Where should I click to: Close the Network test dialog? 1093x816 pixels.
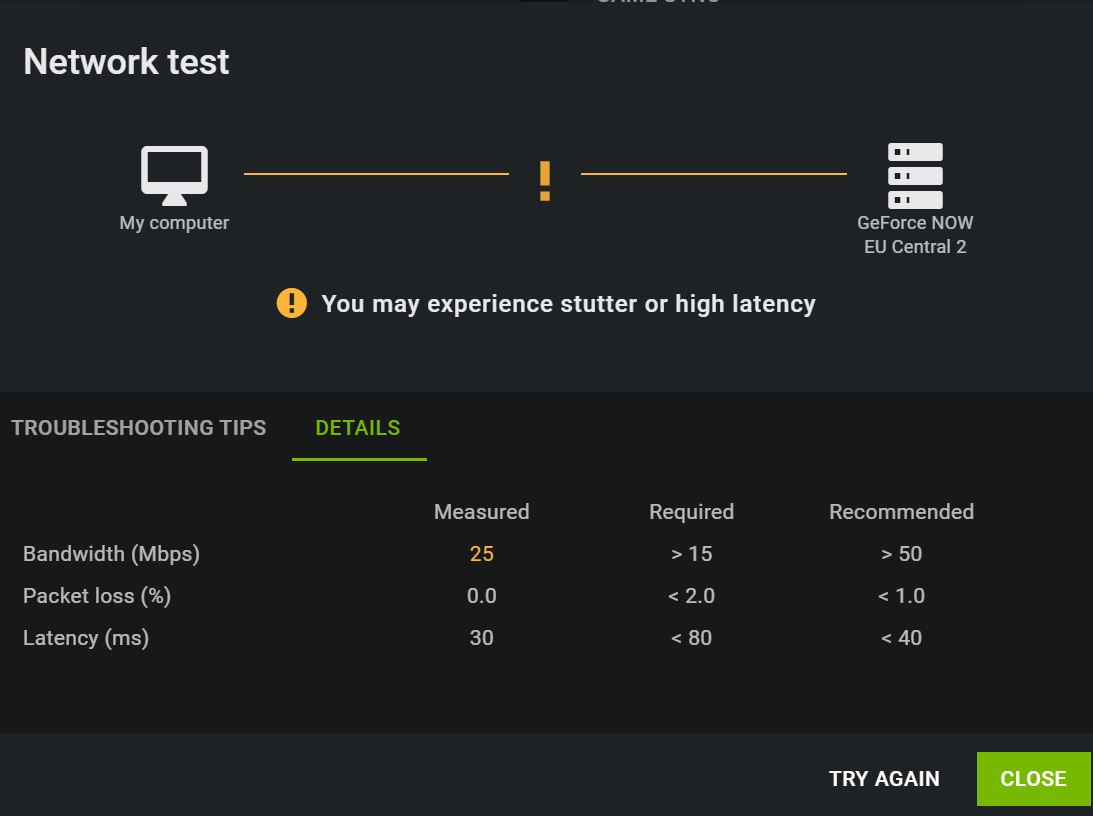point(1033,779)
